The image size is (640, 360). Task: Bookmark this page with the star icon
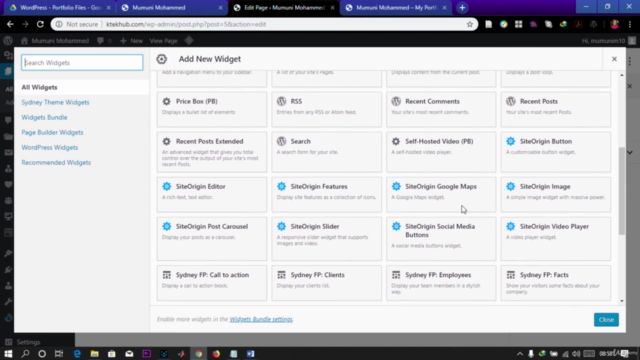470,24
